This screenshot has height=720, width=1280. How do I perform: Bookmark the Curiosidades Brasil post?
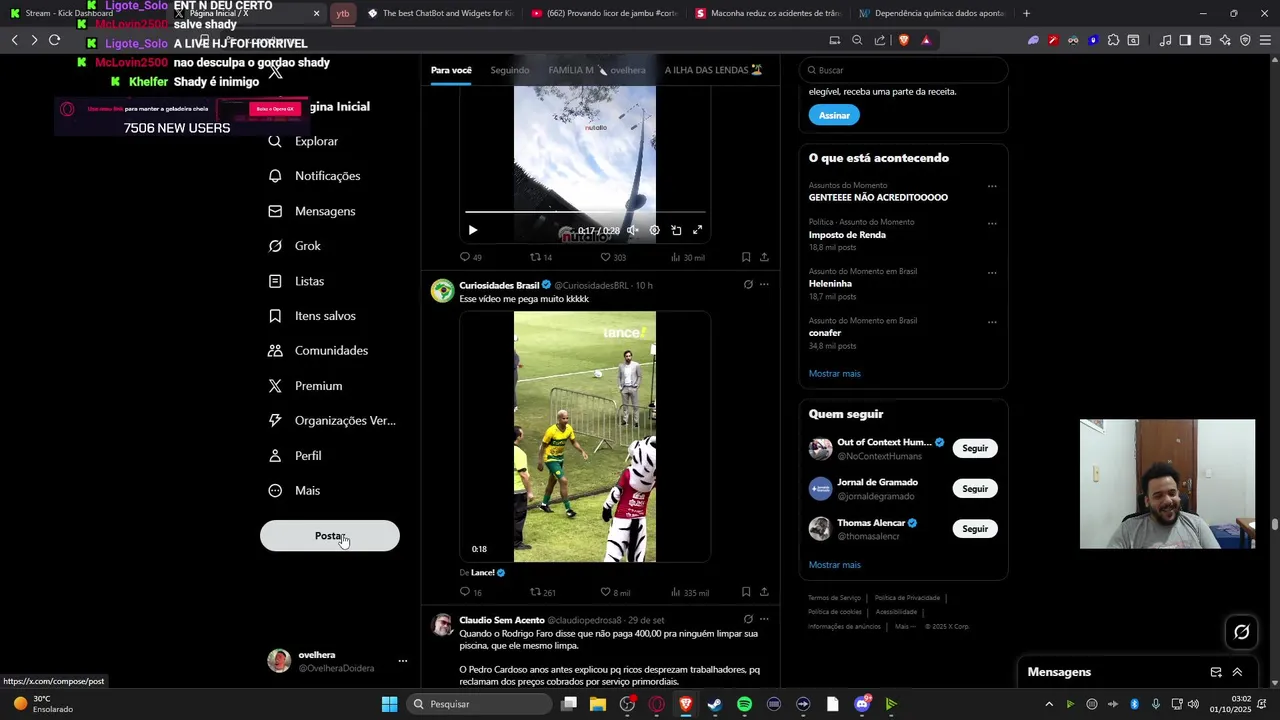coord(746,592)
